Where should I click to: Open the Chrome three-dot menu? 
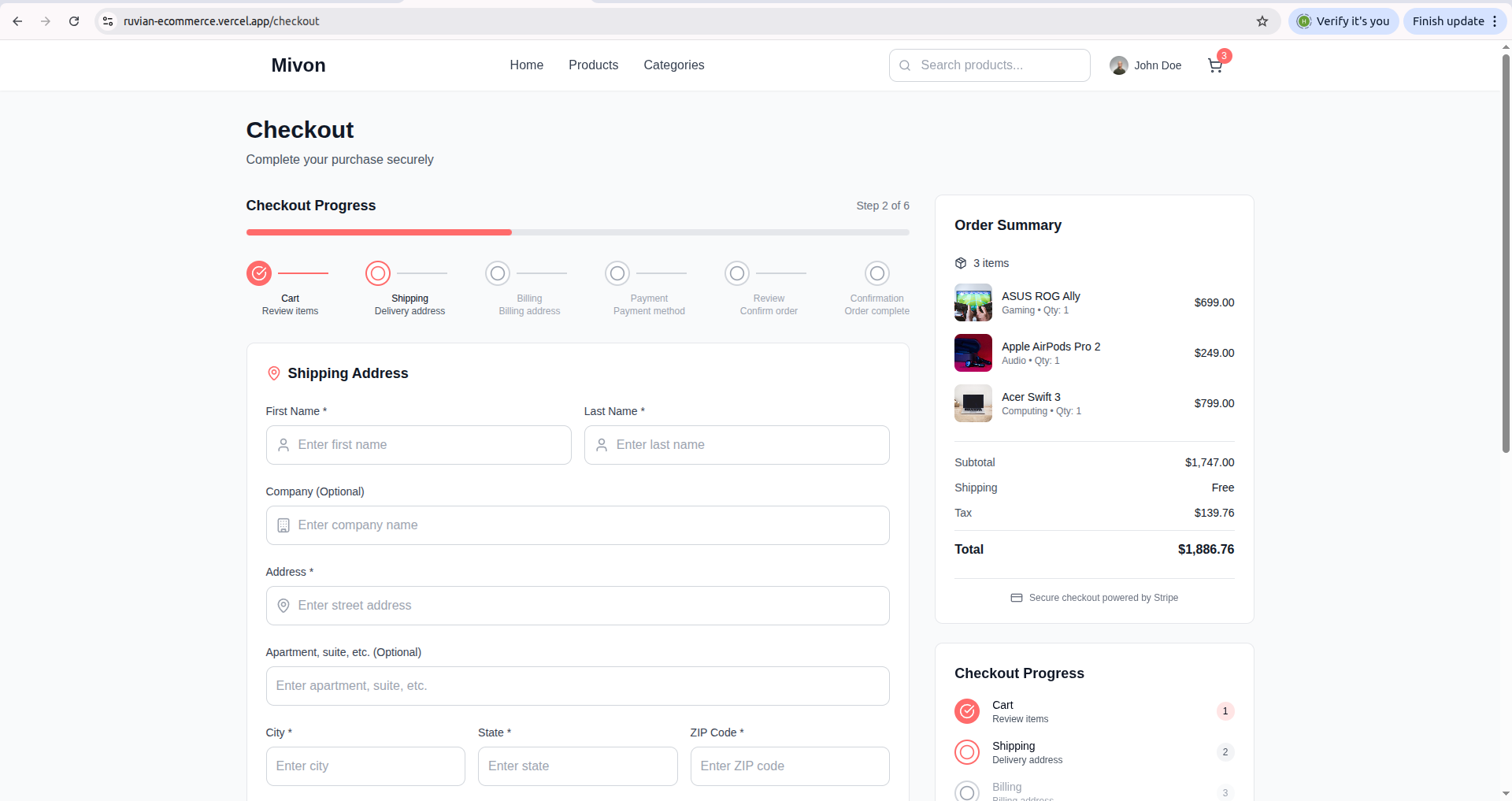tap(1495, 21)
